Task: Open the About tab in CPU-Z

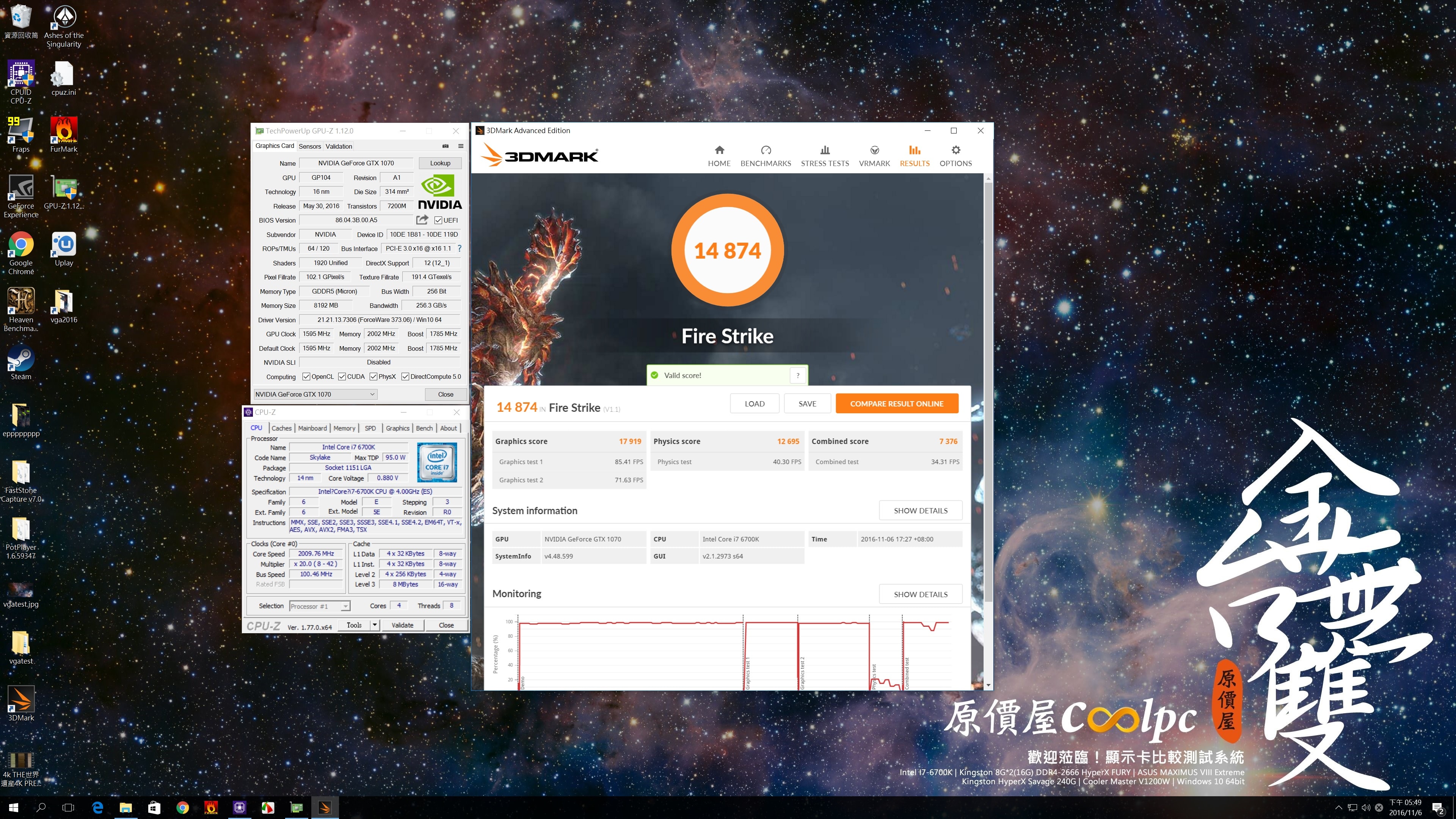Action: pos(449,428)
